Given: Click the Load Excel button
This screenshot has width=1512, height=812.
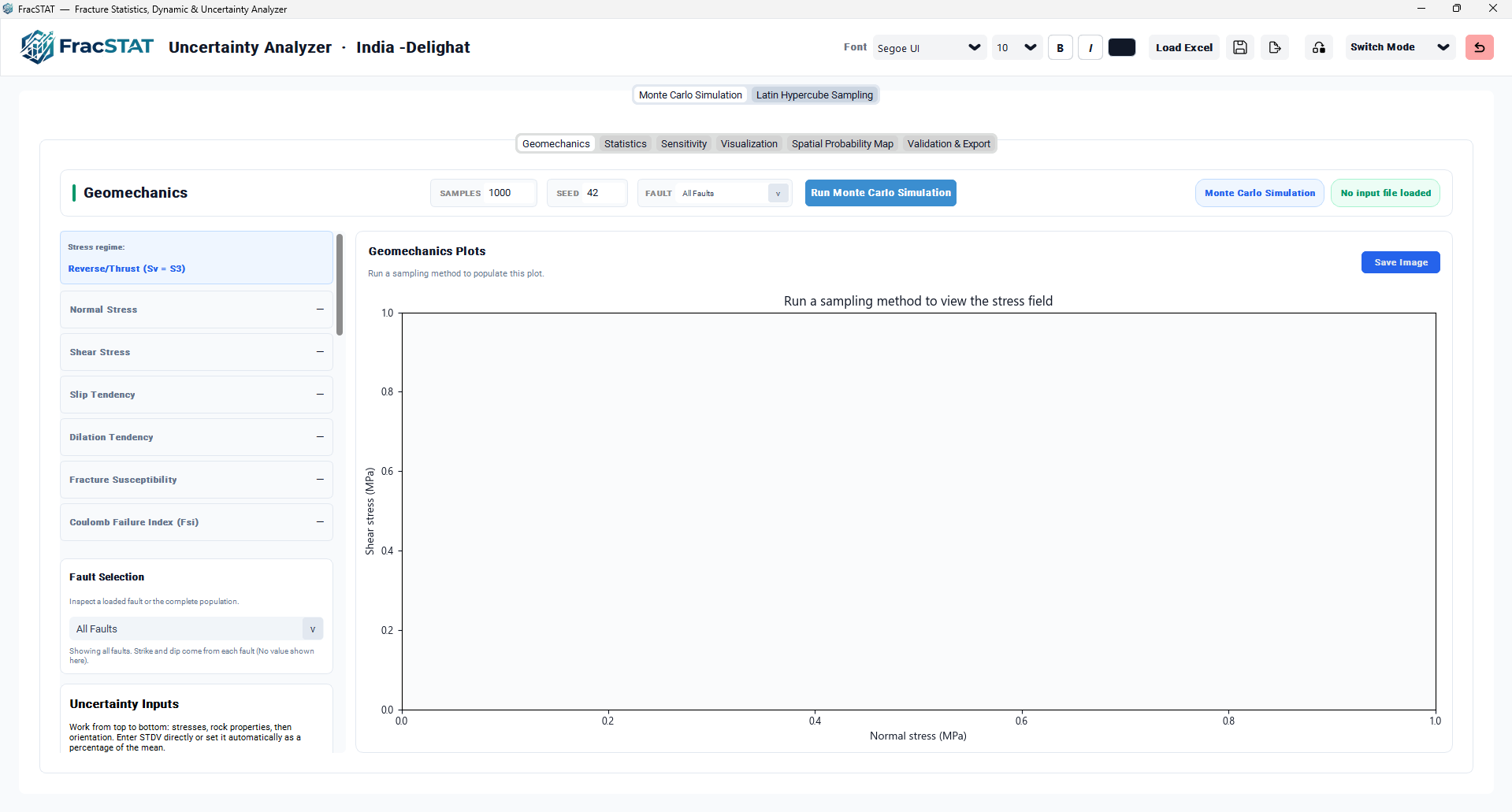Looking at the screenshot, I should click(x=1184, y=47).
